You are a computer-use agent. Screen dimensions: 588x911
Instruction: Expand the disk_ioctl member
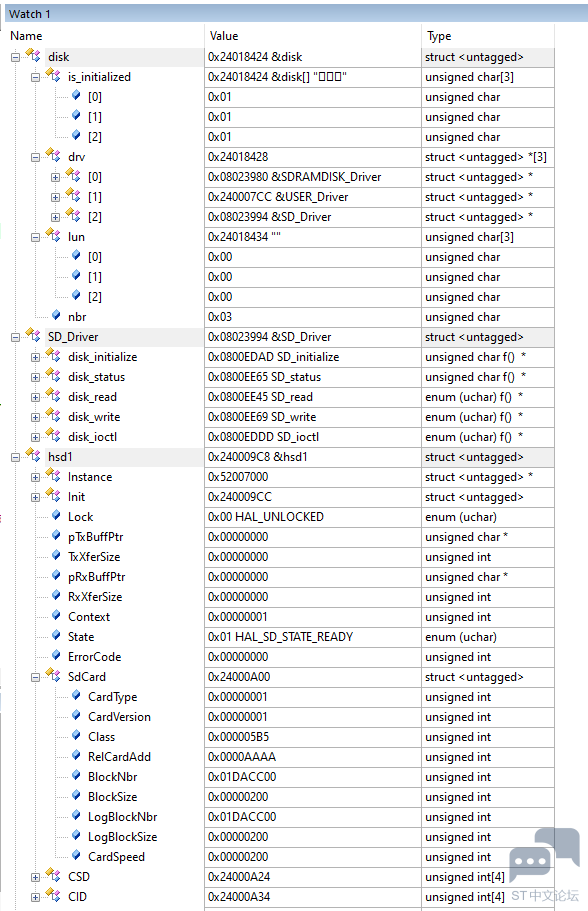35,437
